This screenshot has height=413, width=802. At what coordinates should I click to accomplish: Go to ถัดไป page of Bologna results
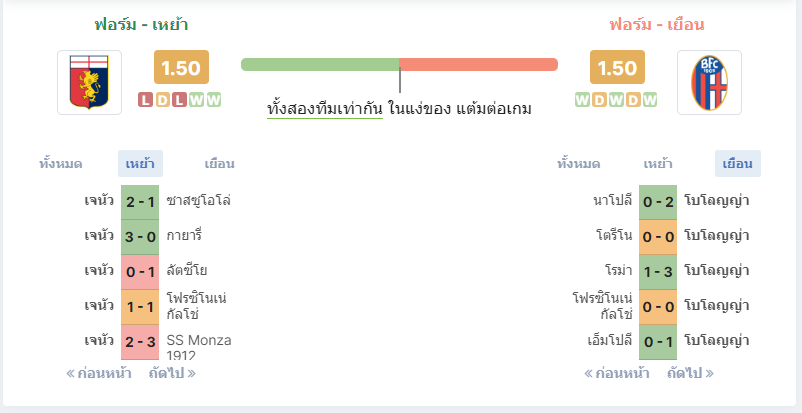coord(690,373)
